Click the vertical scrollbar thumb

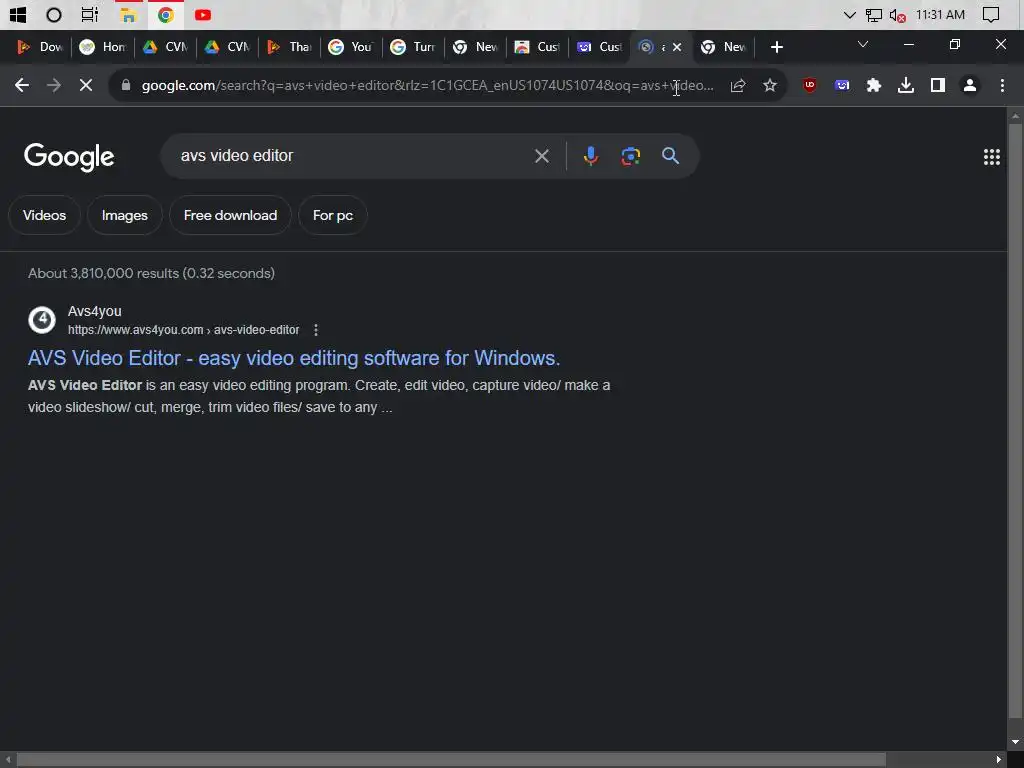[x=1015, y=421]
